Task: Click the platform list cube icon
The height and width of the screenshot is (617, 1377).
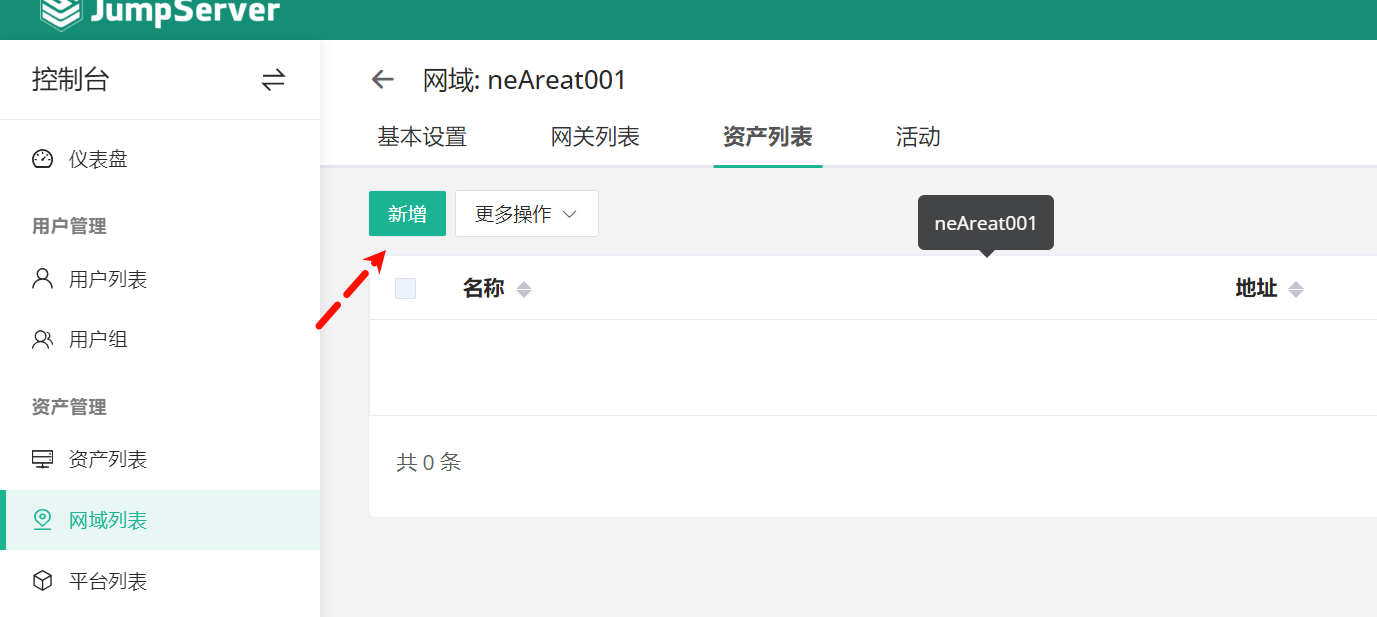Action: 42,581
